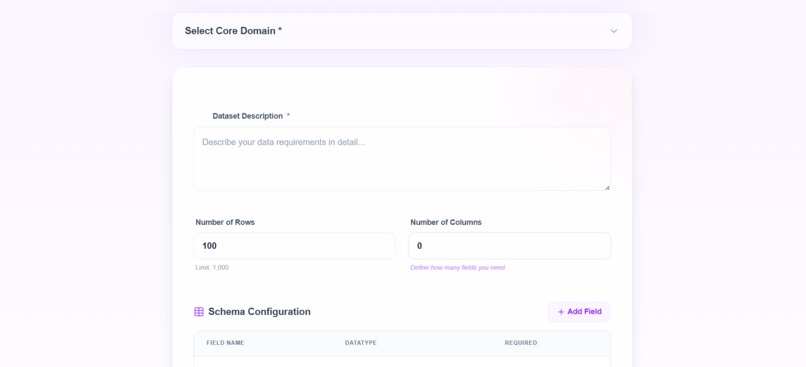Click the Number of Columns input field
Viewport: 806px width, 367px height.
tap(509, 246)
